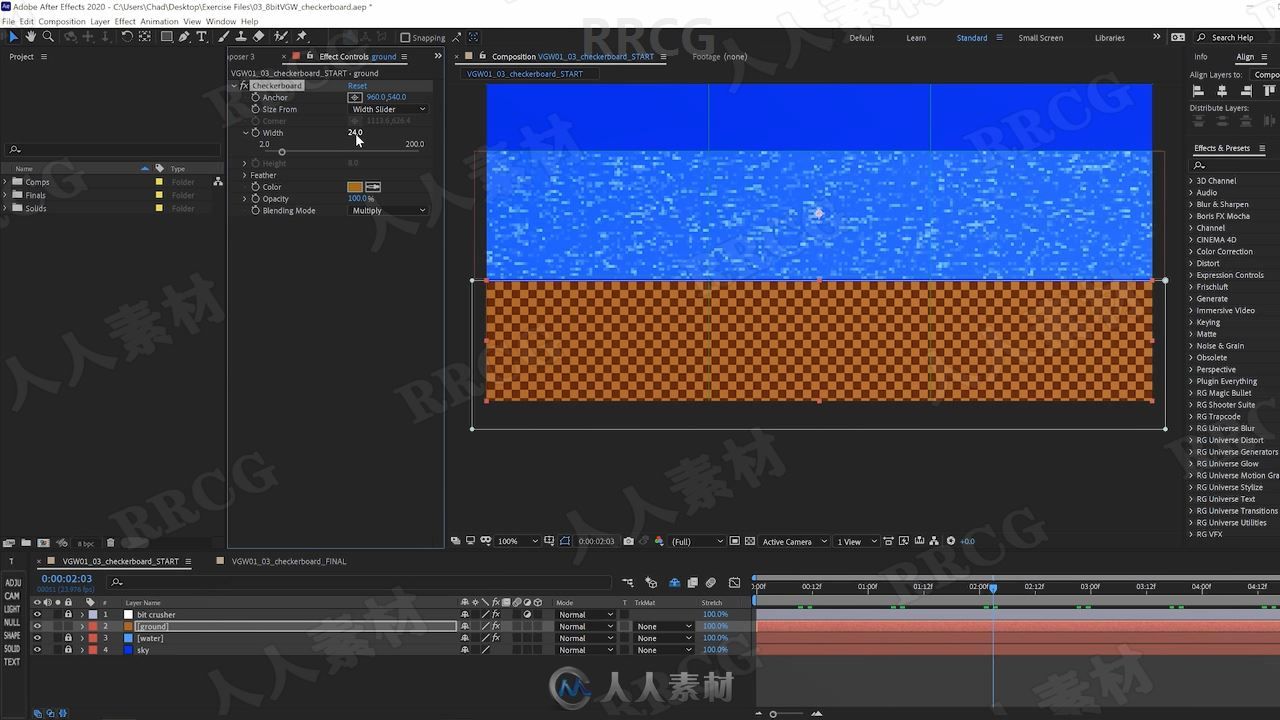This screenshot has height=720, width=1280.
Task: Select the Puppet Pin tool
Action: pos(302,37)
